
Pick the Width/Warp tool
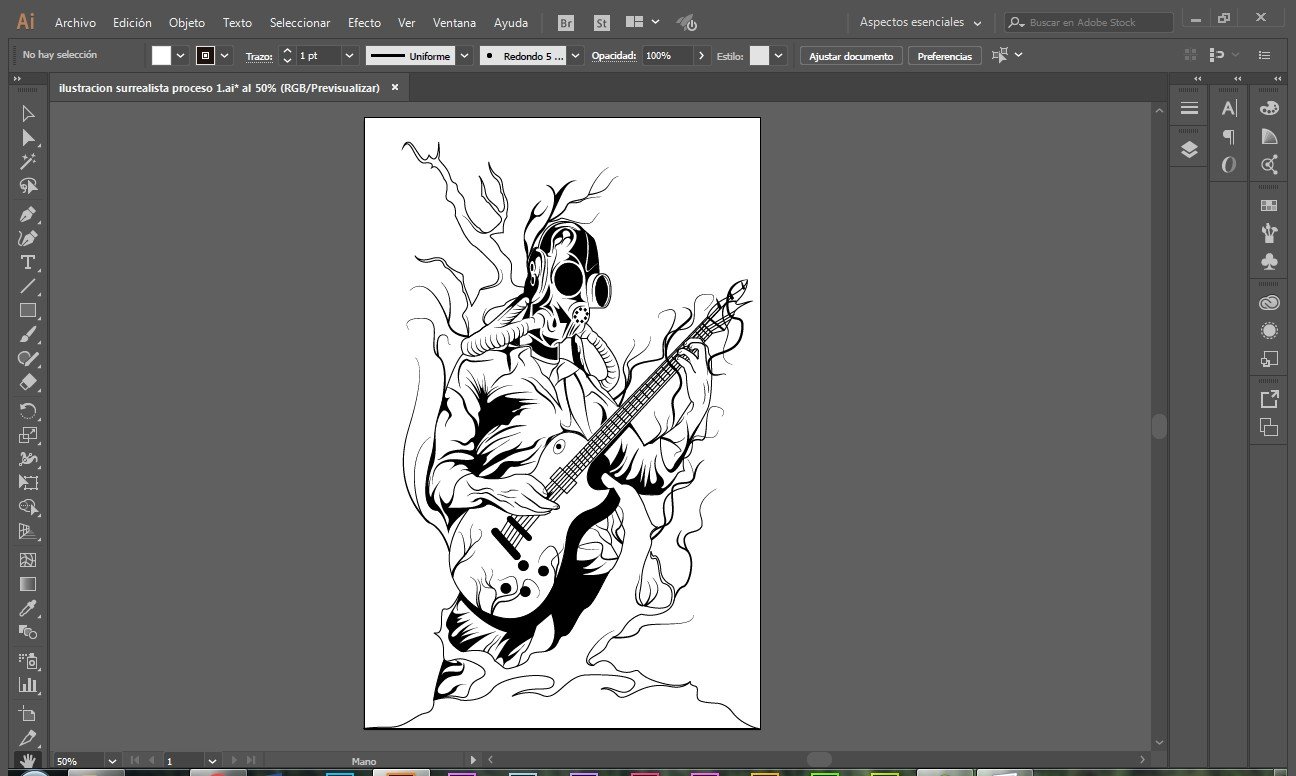point(28,459)
